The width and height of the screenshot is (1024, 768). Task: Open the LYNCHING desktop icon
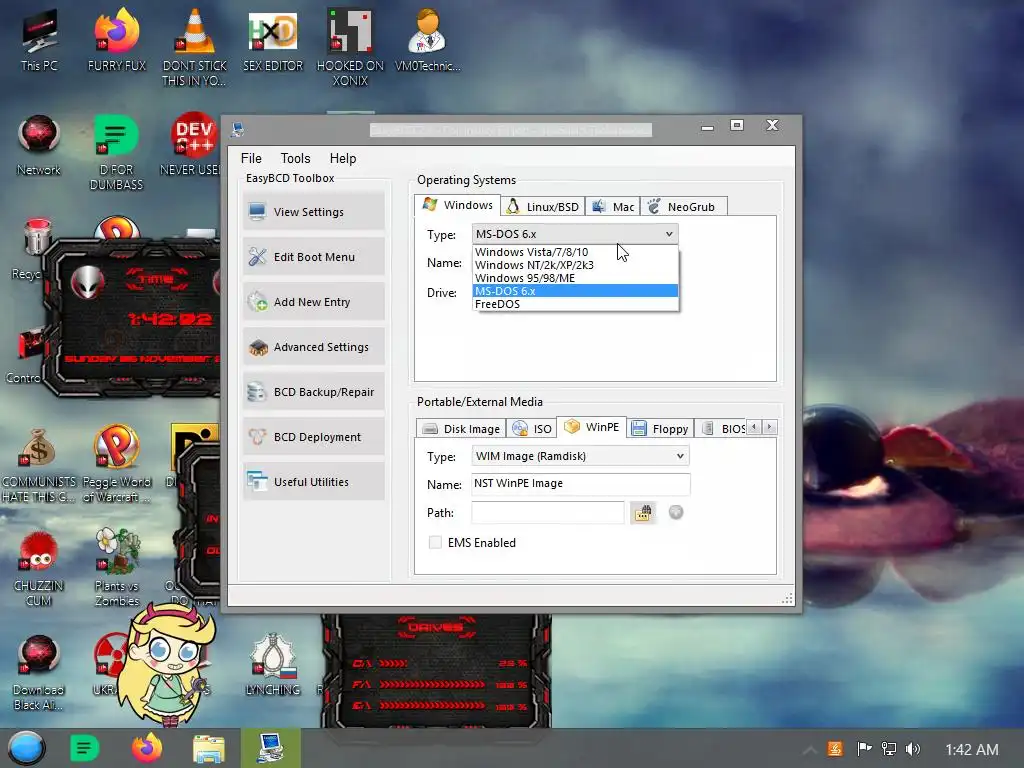273,665
